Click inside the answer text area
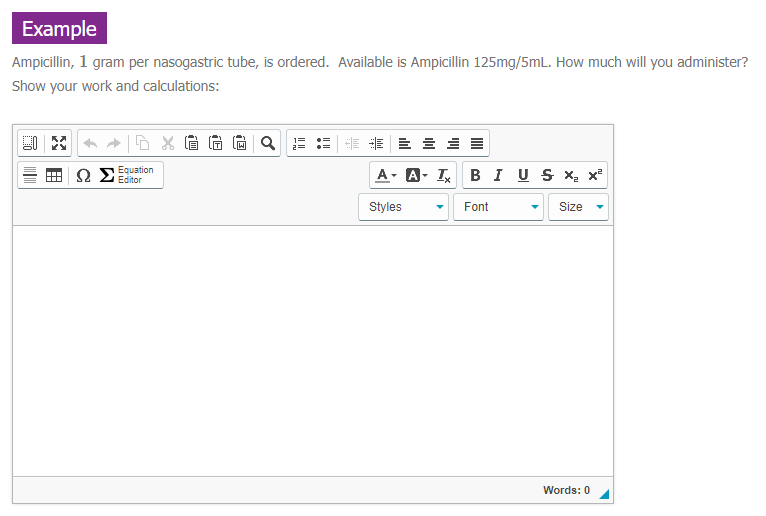Screen dimensions: 766x516 pyautogui.click(x=313, y=351)
